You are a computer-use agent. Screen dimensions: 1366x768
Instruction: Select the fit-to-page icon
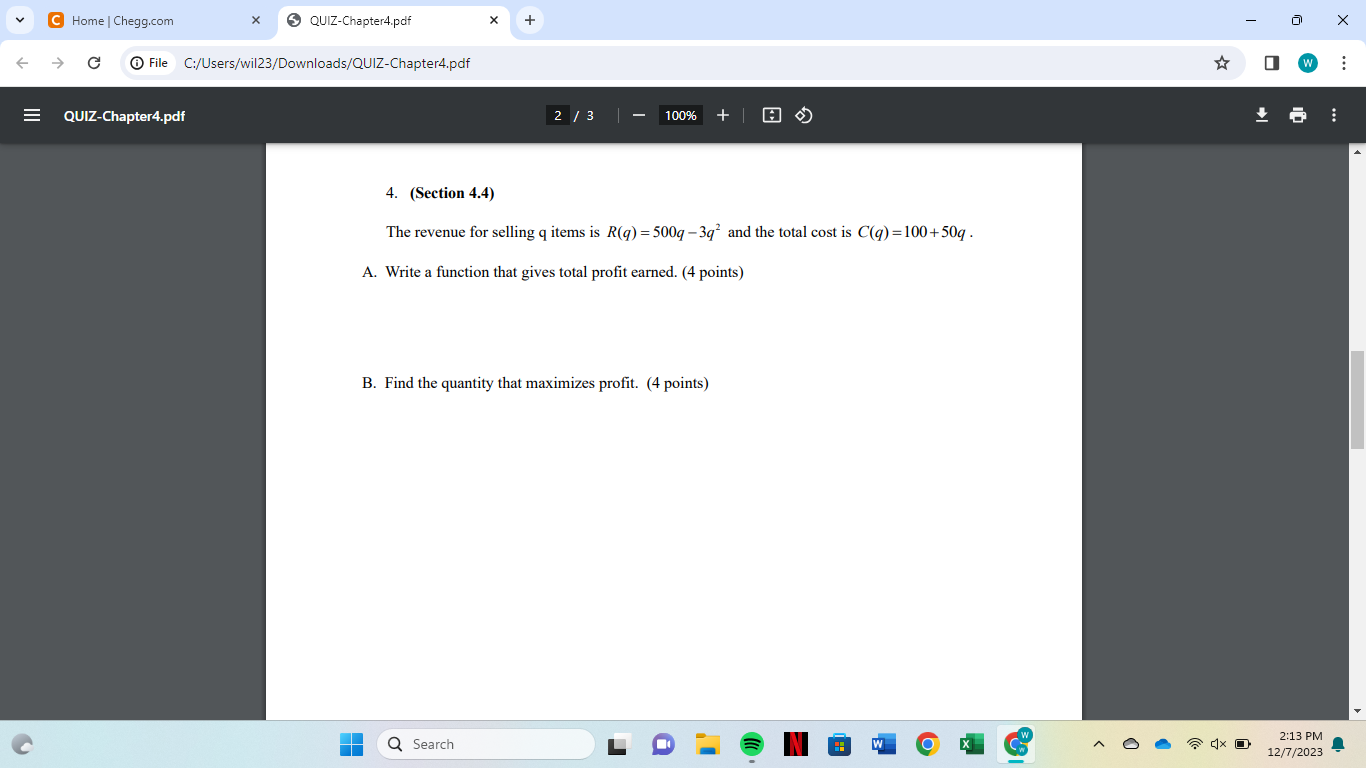tap(771, 115)
